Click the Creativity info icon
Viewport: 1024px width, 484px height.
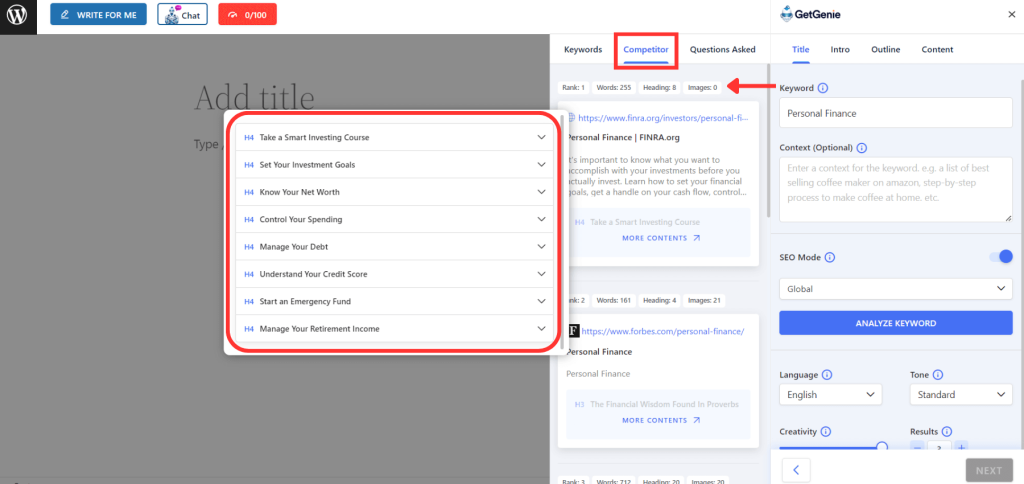coord(825,432)
